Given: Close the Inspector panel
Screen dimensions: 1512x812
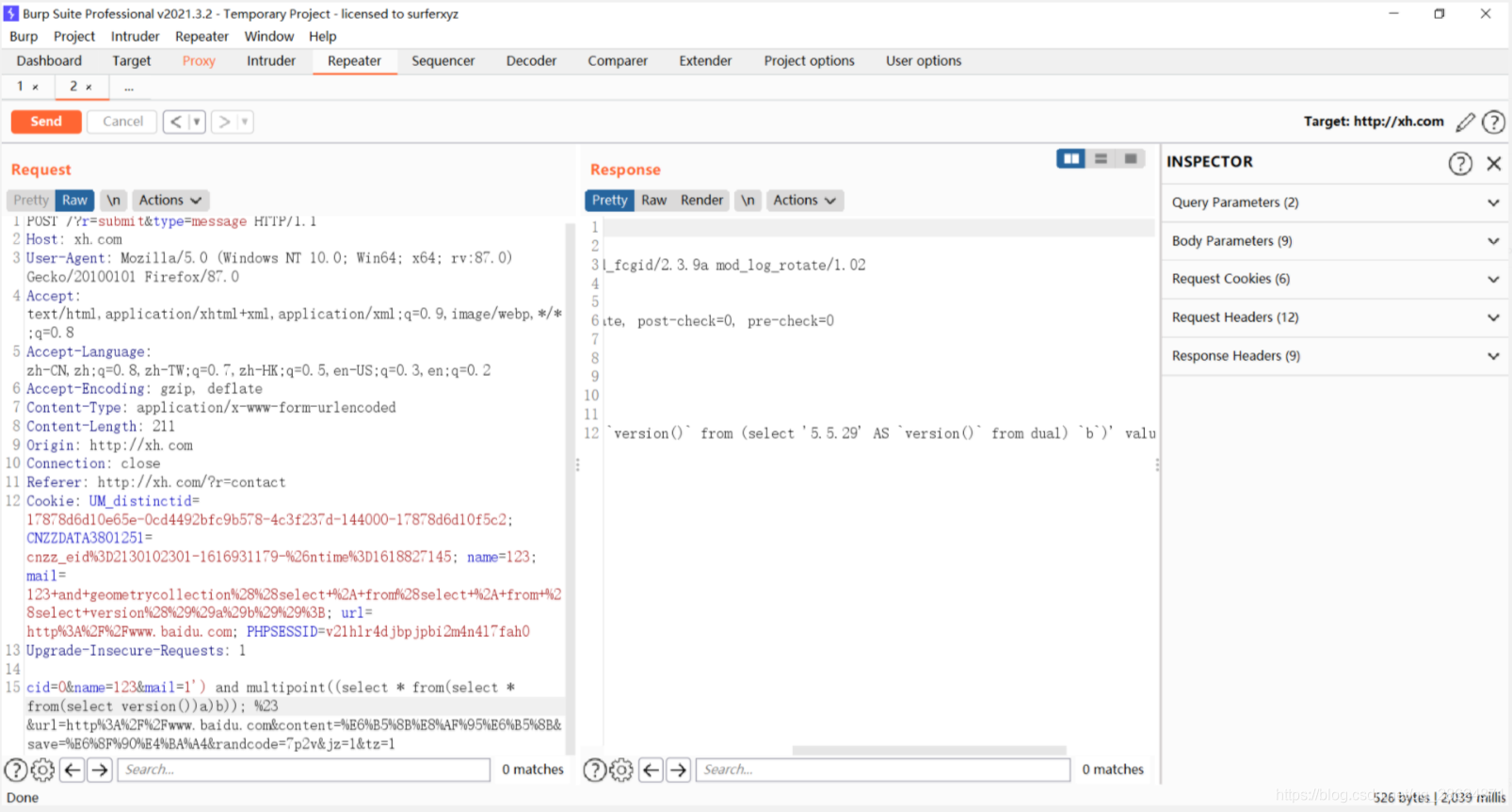Looking at the screenshot, I should (1494, 163).
